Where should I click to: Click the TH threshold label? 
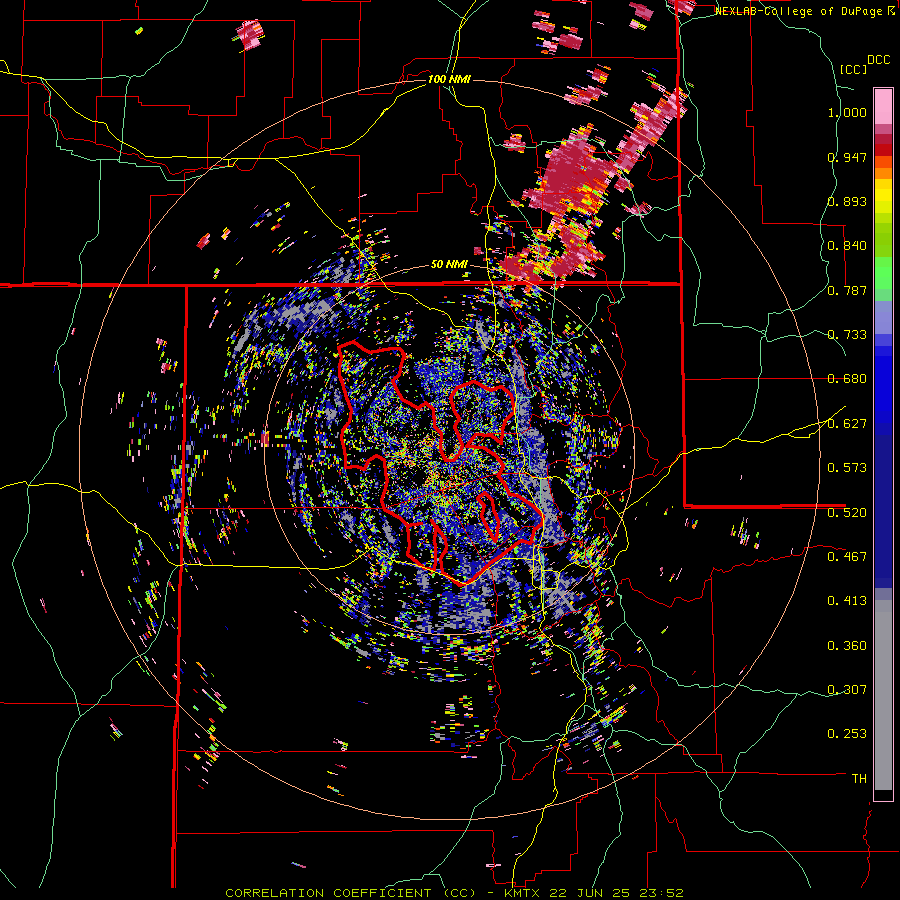[859, 779]
